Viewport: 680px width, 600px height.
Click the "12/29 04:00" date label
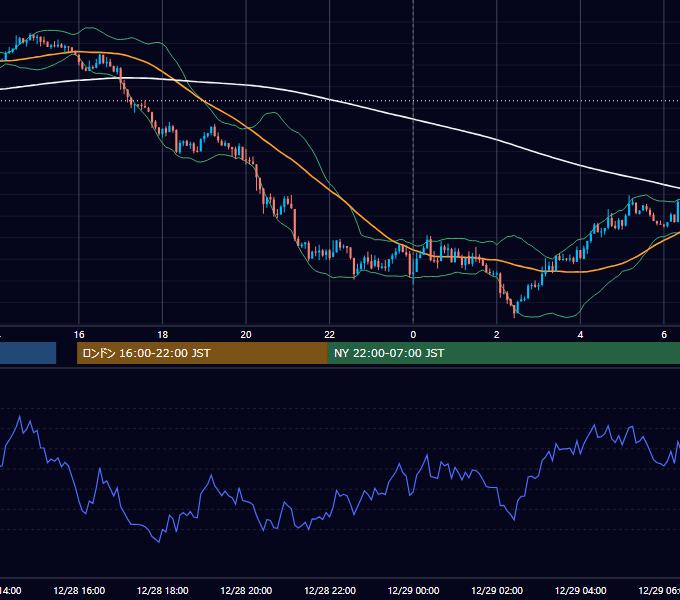581,591
